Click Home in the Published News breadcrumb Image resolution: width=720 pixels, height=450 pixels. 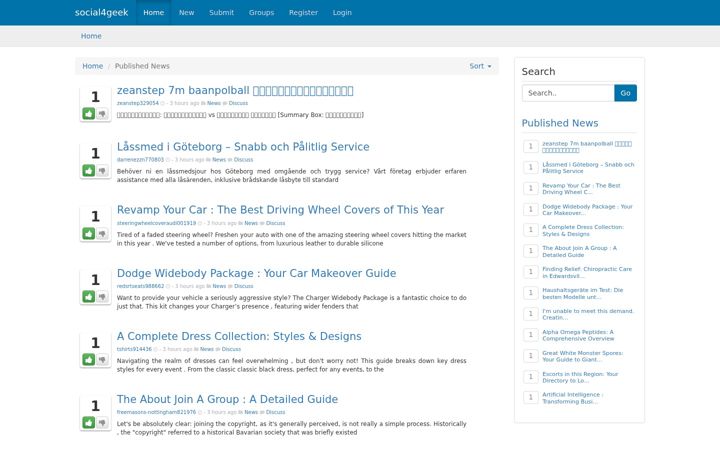92,66
